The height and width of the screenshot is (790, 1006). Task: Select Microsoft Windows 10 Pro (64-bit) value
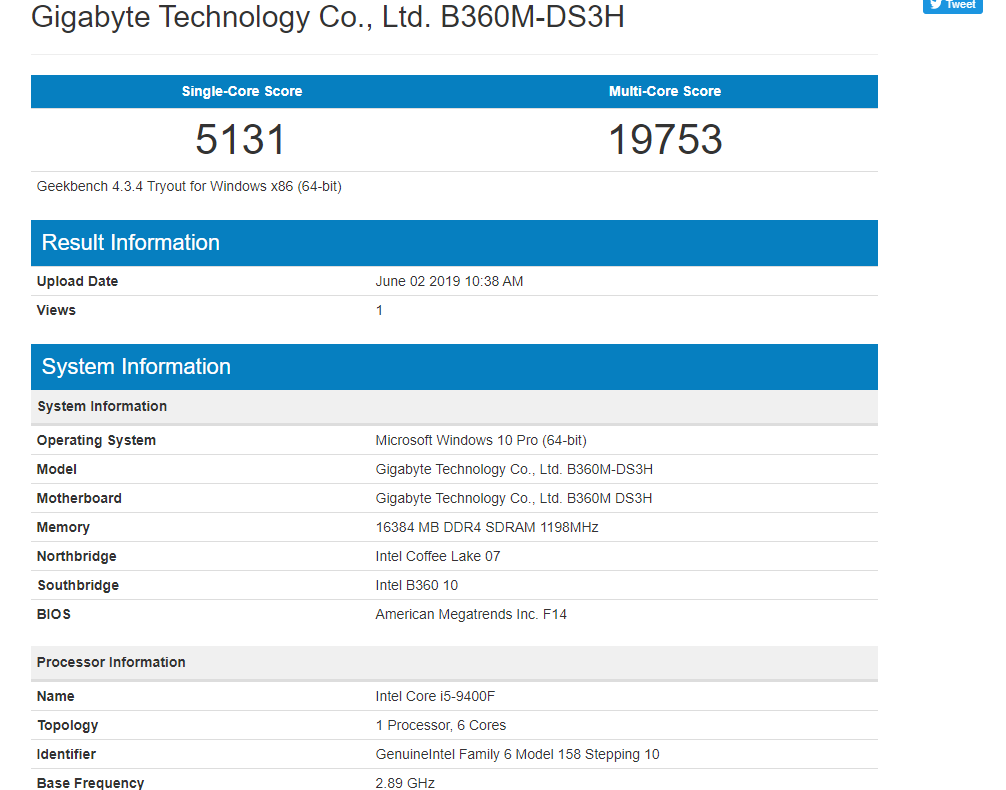(481, 440)
